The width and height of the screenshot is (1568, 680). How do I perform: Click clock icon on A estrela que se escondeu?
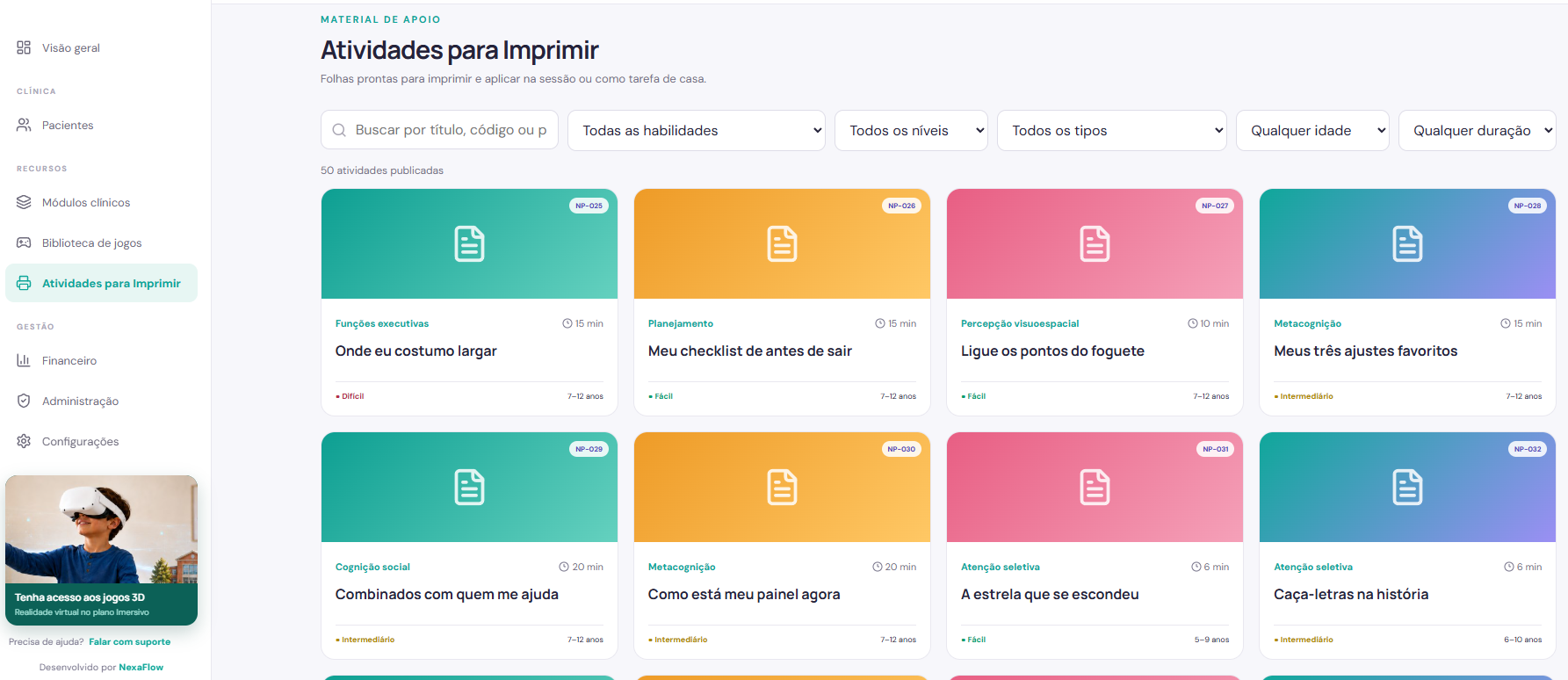coord(1196,567)
